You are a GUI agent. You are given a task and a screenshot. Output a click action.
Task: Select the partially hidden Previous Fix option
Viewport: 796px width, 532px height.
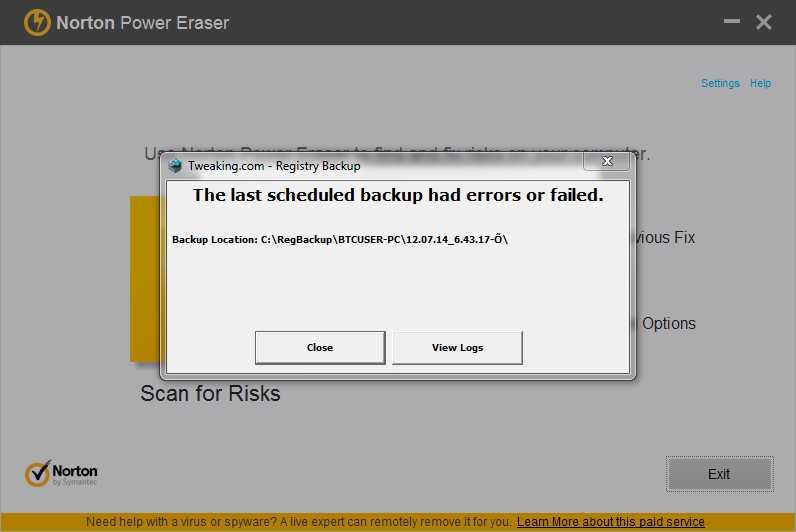click(x=665, y=238)
